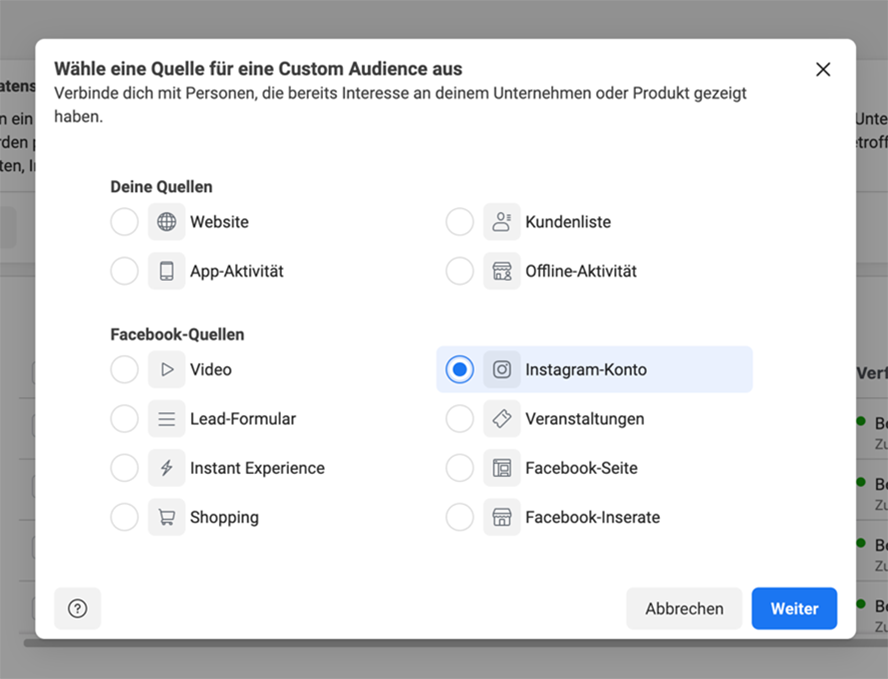Screen dimensions: 888x679
Task: Select the Facebook-Inserate radio button
Action: [x=460, y=518]
